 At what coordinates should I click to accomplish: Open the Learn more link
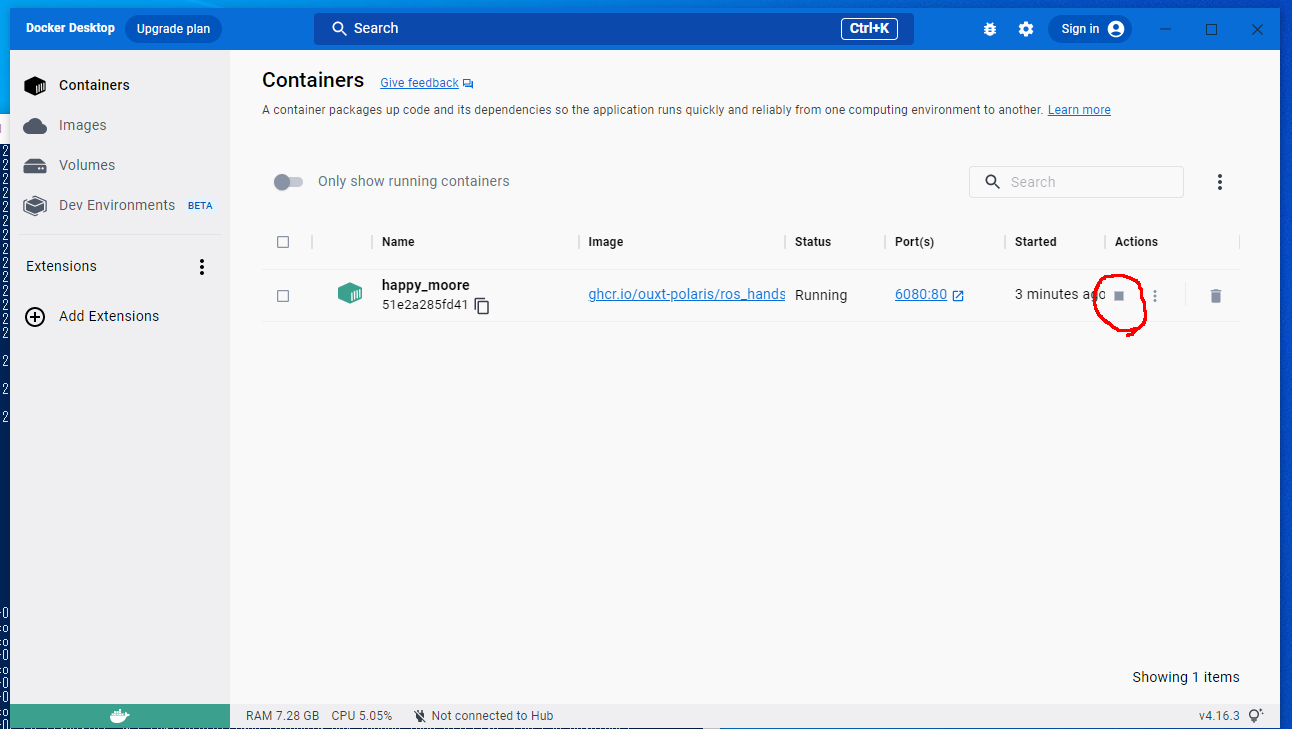1079,110
